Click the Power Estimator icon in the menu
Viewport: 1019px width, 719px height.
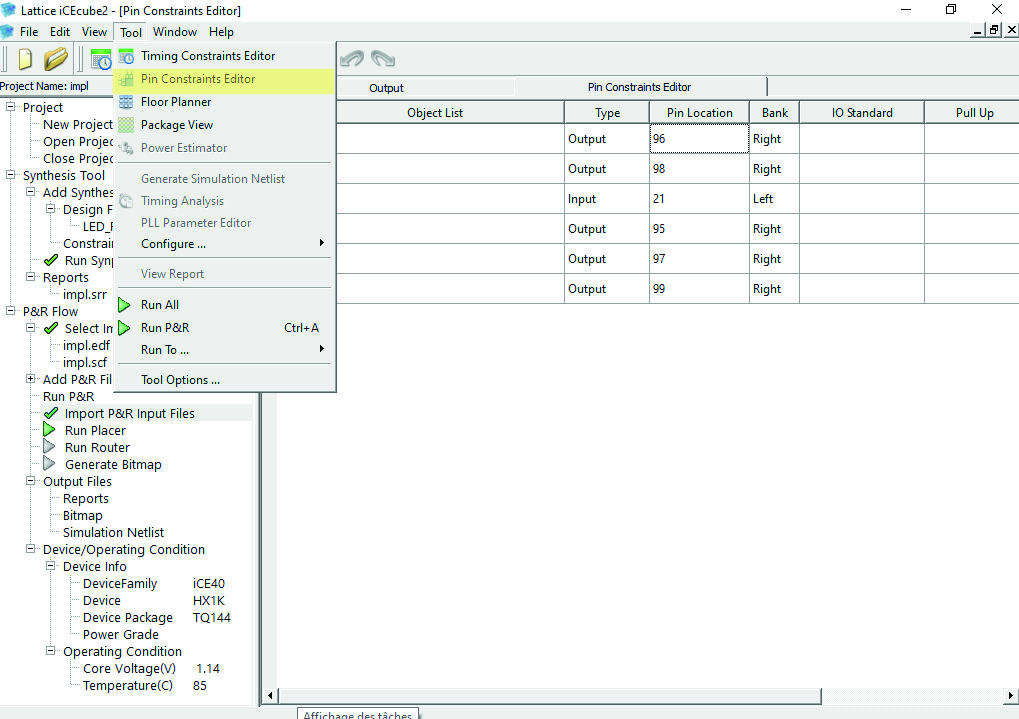pos(126,148)
